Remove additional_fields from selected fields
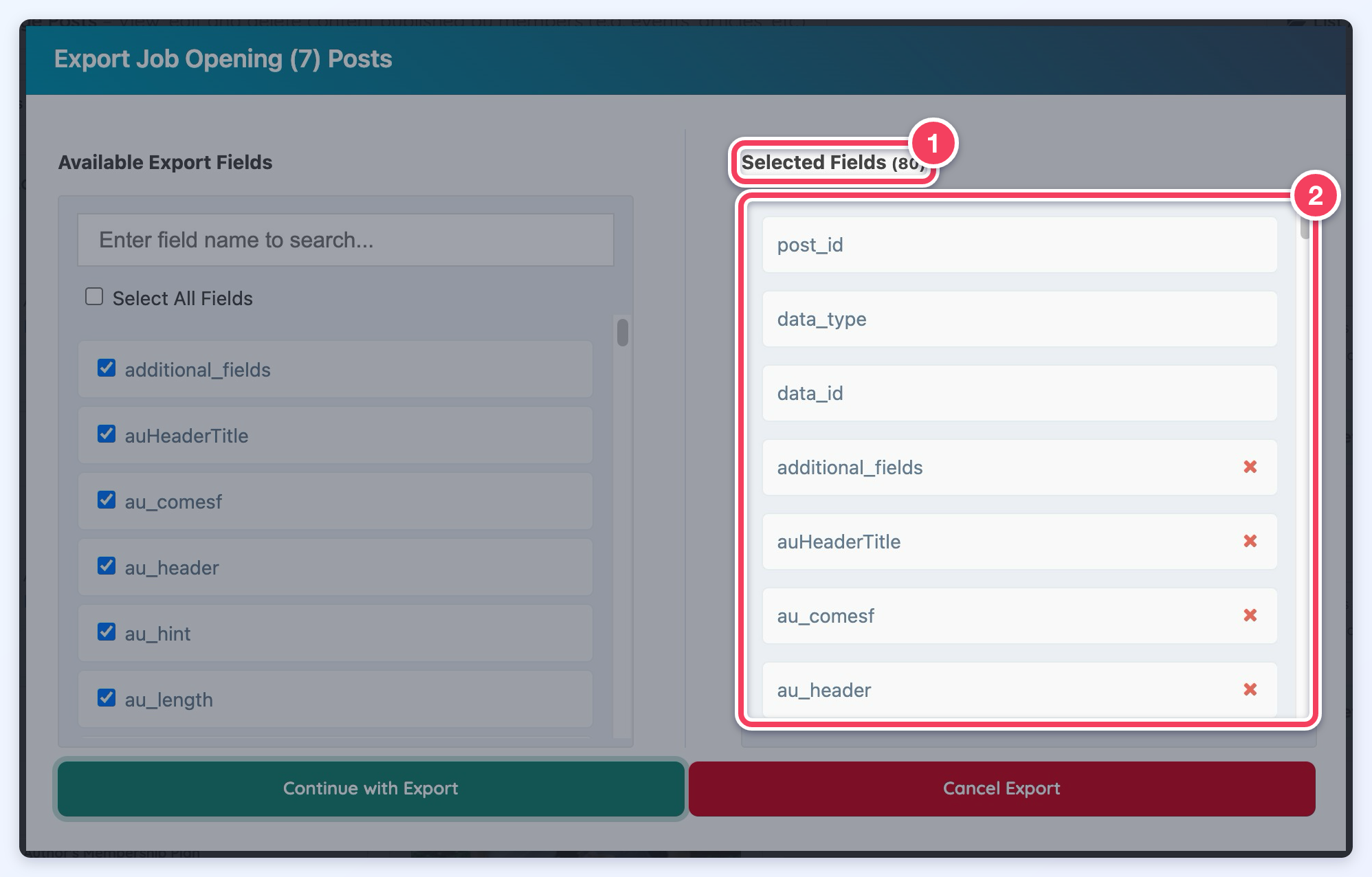This screenshot has width=1372, height=877. click(1250, 467)
